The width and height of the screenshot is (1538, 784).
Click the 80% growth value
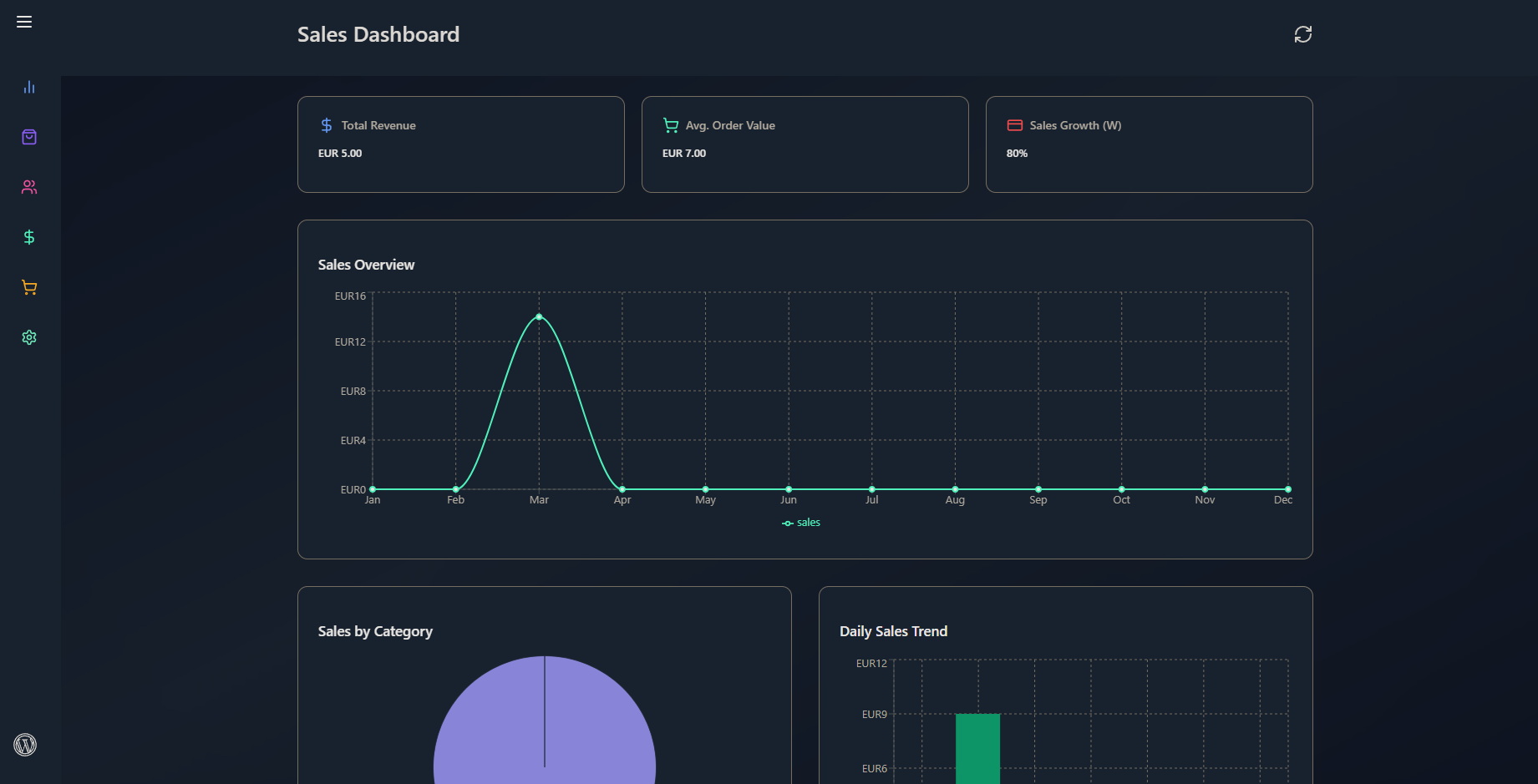[x=1017, y=154]
